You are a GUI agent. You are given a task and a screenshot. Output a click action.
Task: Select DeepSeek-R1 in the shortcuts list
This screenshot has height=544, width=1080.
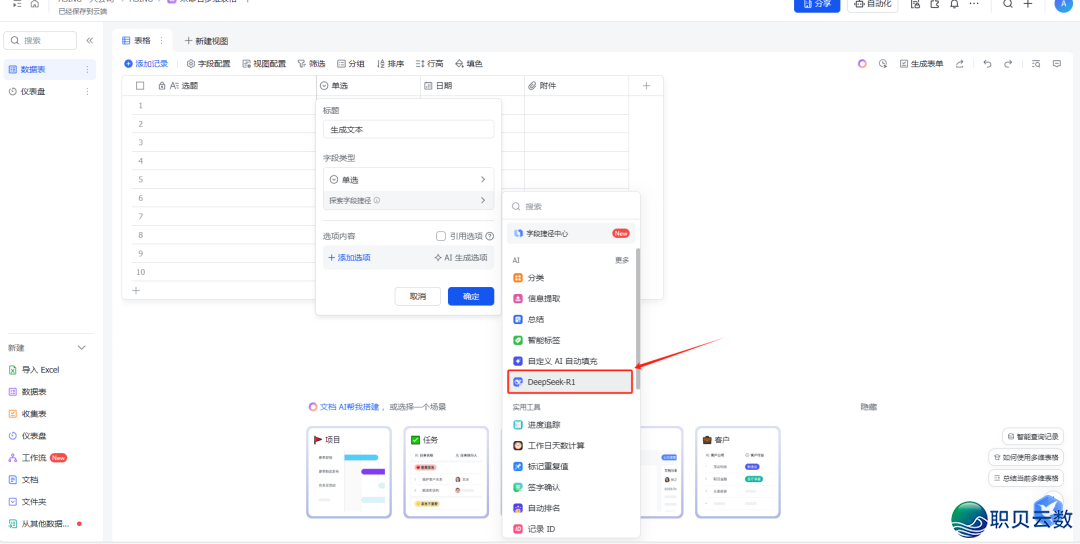(x=570, y=381)
